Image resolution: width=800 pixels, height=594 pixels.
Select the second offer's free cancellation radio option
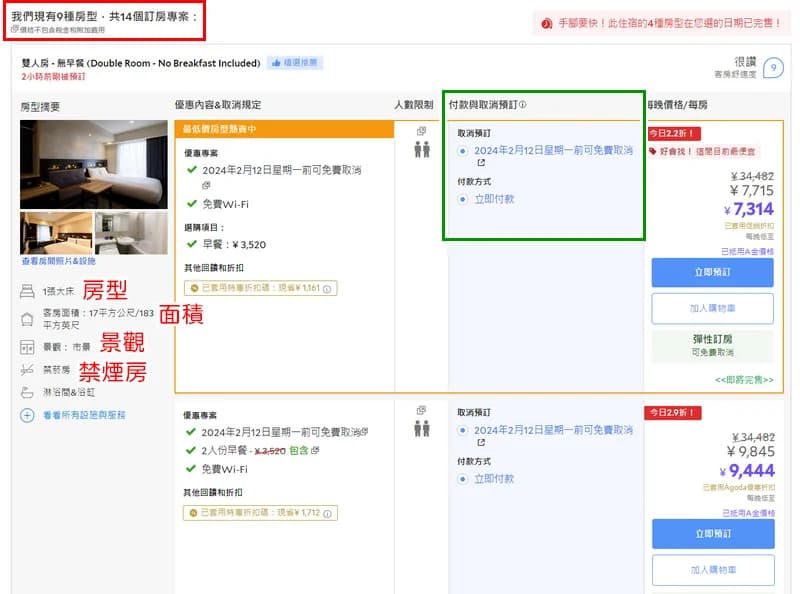(x=462, y=430)
